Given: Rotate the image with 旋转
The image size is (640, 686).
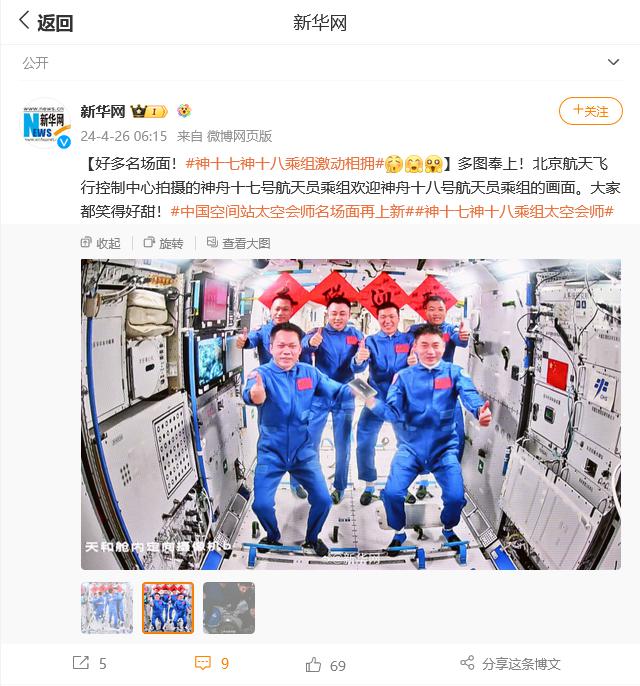Looking at the screenshot, I should (164, 243).
